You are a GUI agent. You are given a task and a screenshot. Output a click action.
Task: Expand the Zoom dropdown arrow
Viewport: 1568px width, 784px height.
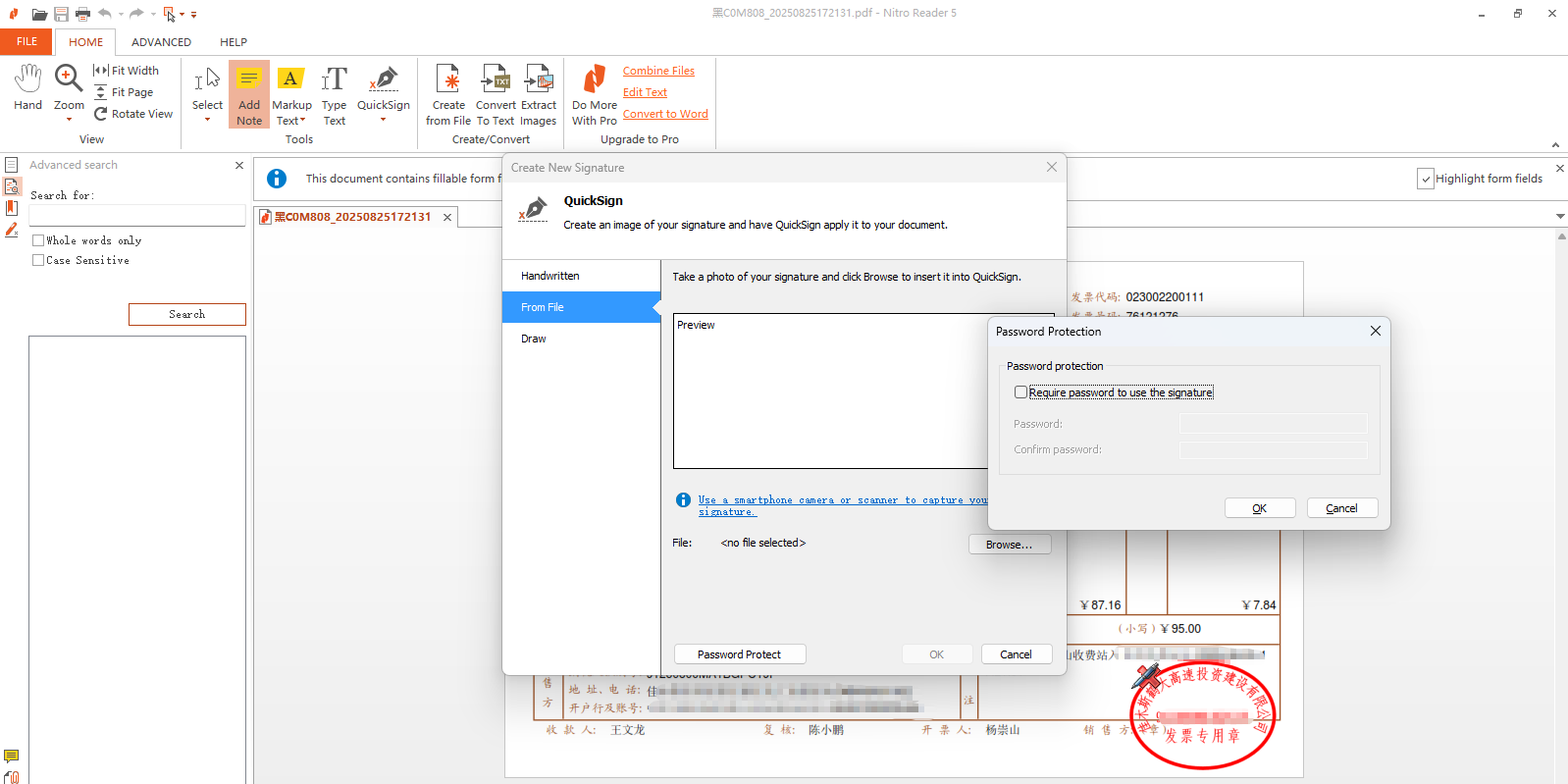[69, 120]
